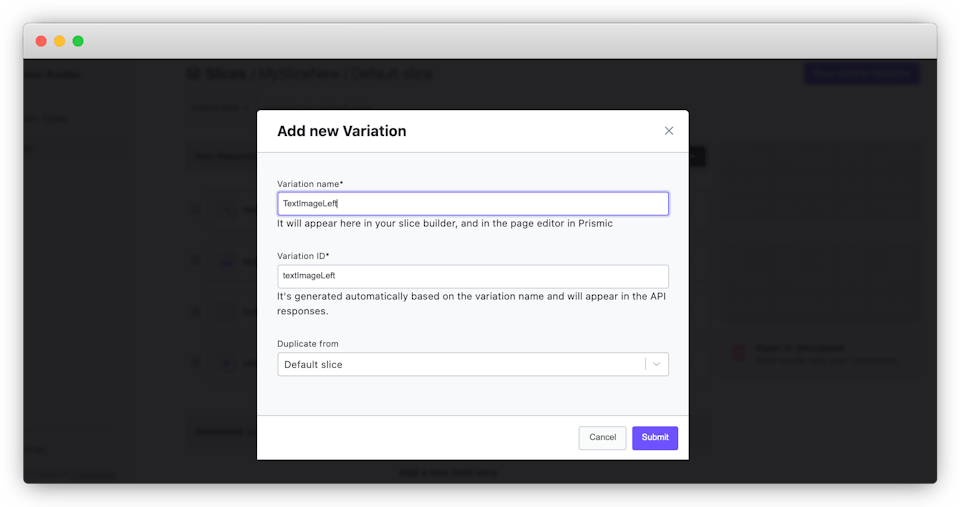Click the Variation name input field
This screenshot has width=960, height=507.
(x=473, y=203)
